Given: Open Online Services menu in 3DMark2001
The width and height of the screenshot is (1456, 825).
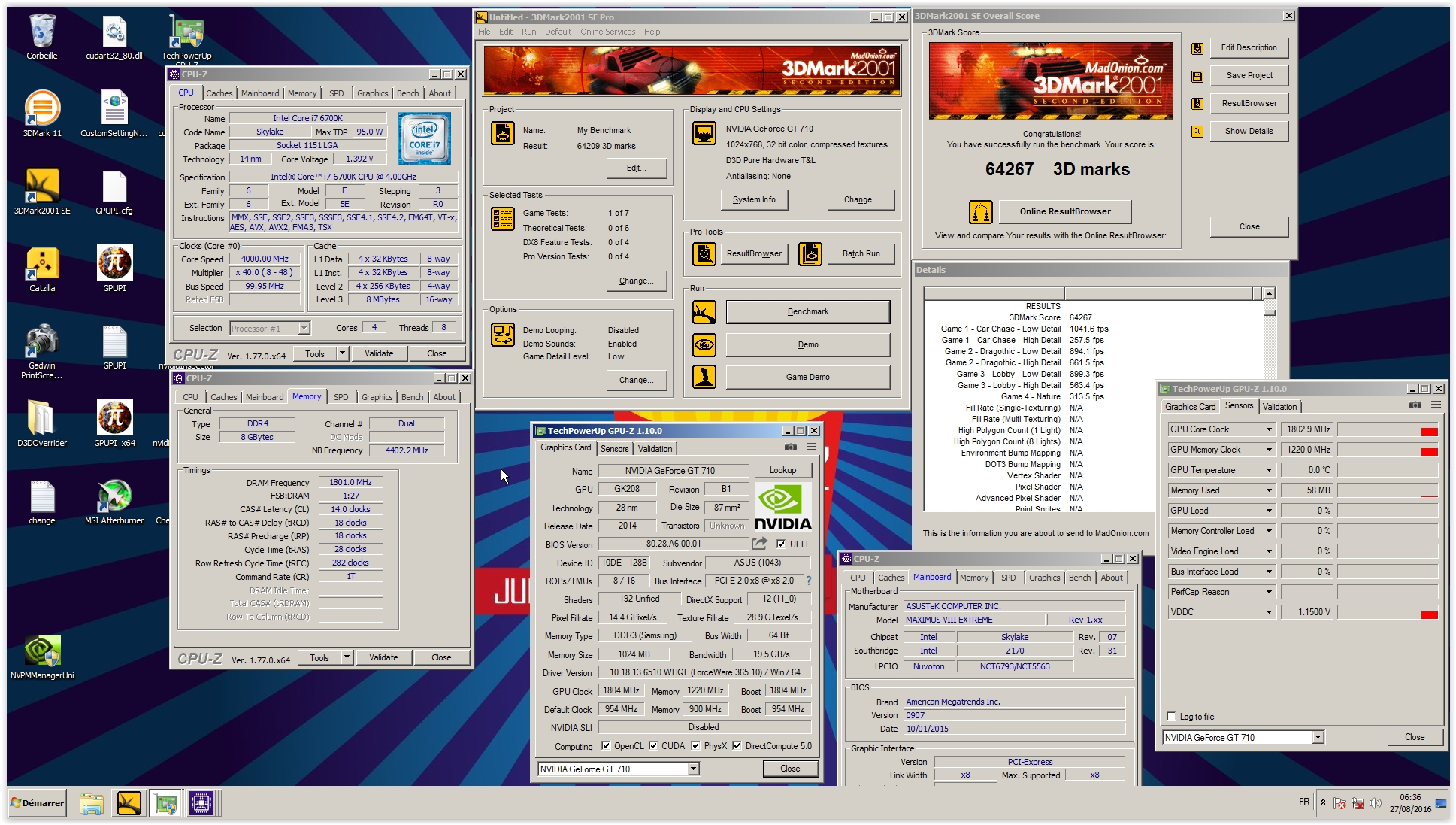Looking at the screenshot, I should (607, 32).
